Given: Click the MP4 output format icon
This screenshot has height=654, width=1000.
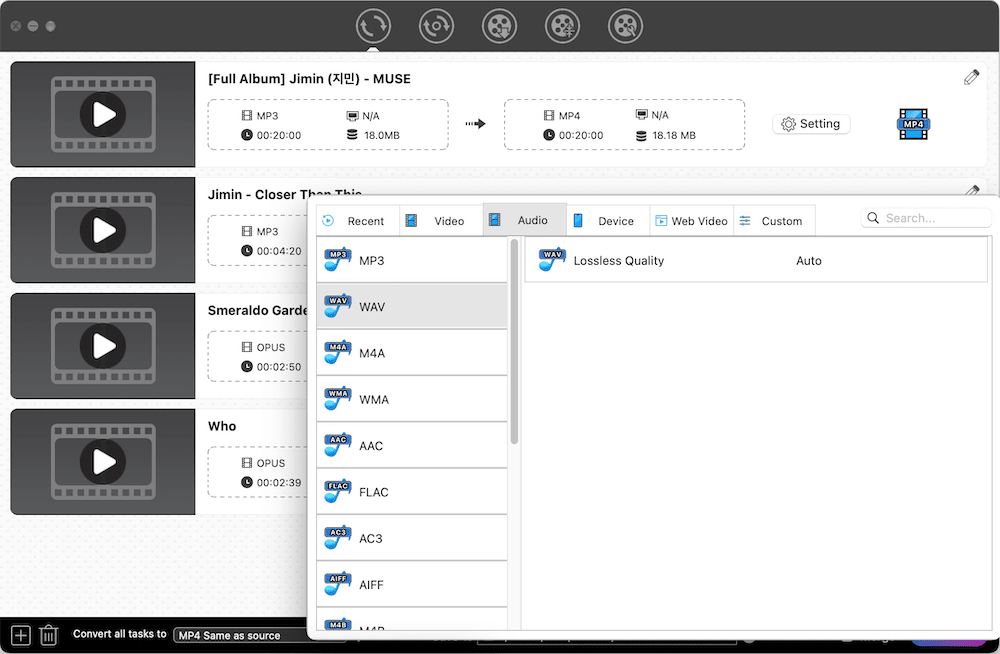Looking at the screenshot, I should tap(914, 124).
